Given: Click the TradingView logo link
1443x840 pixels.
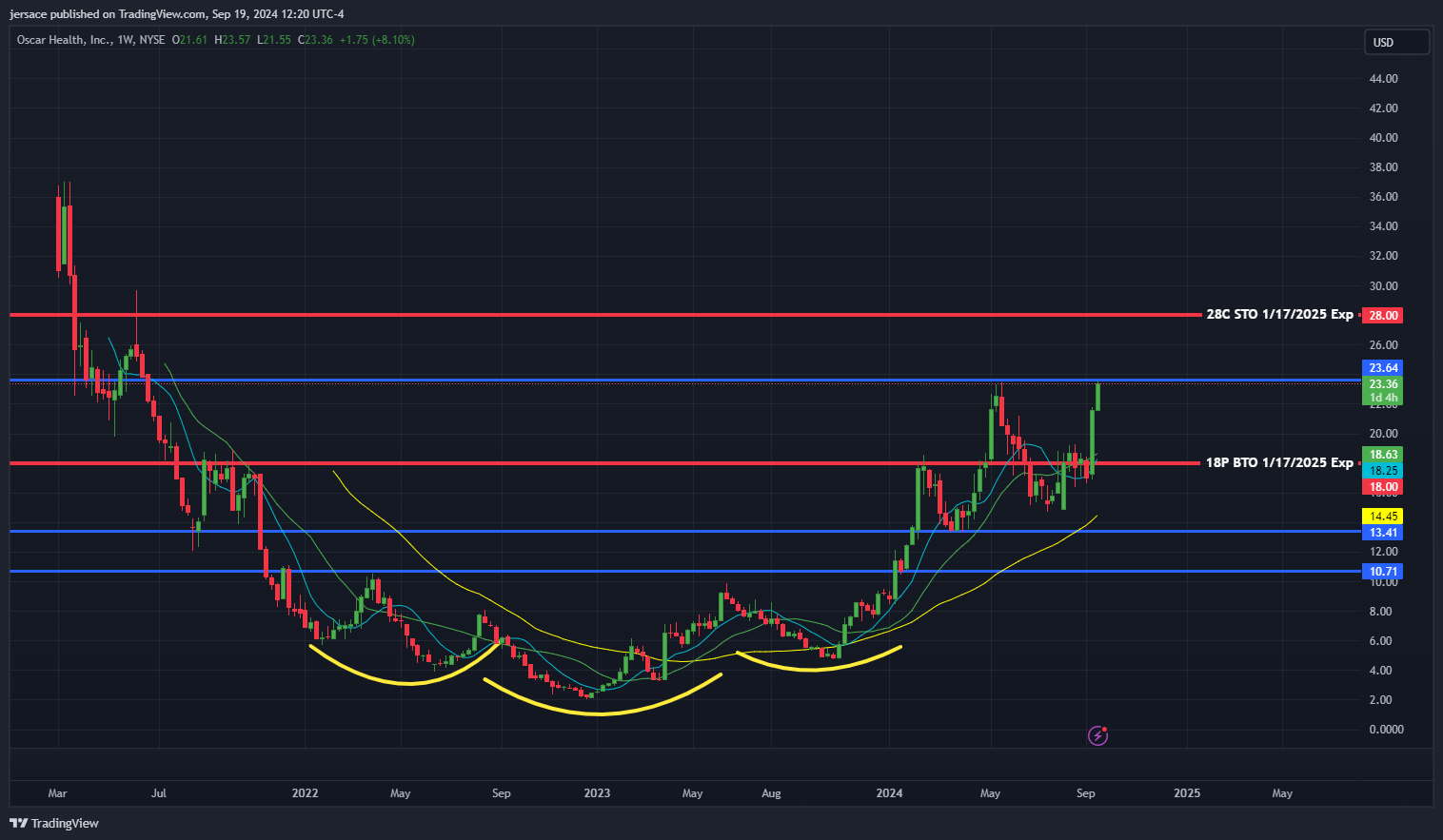Looking at the screenshot, I should [x=54, y=823].
